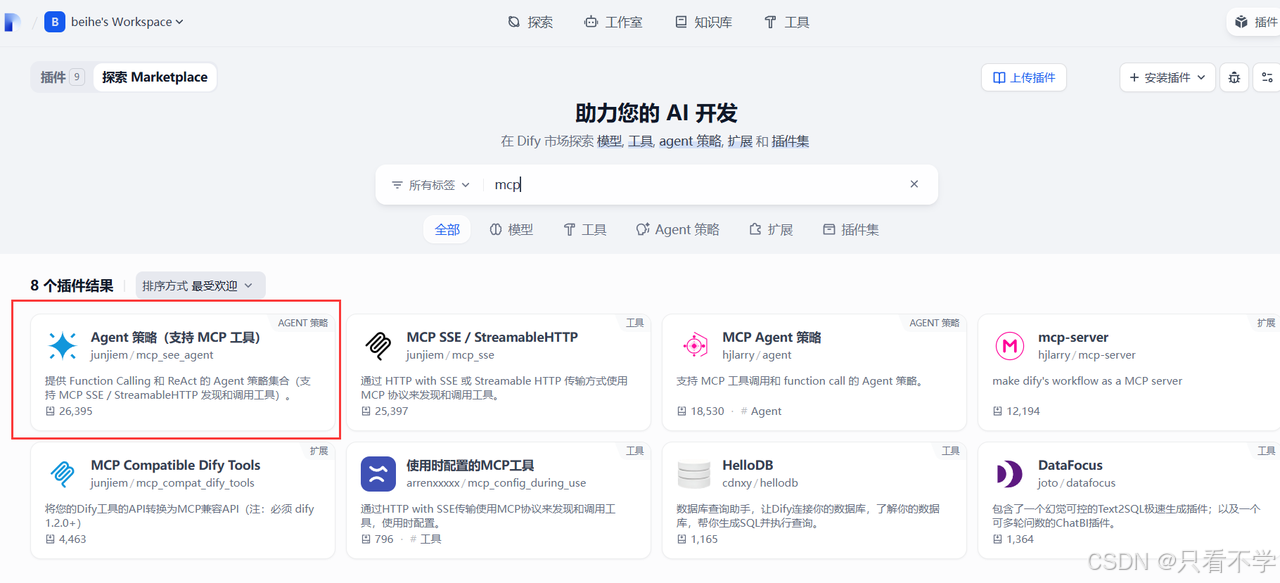Screen dimensions: 1280x583
Task: Click the search field containing mcp
Action: click(695, 185)
